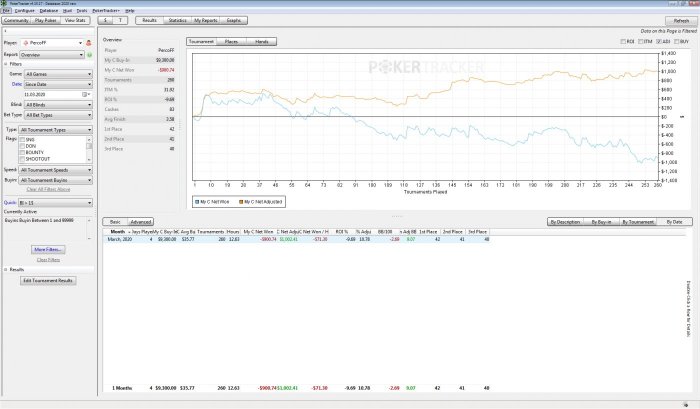This screenshot has width=700, height=409.
Task: Click the Clear All Filters Above link
Action: pyautogui.click(x=49, y=189)
